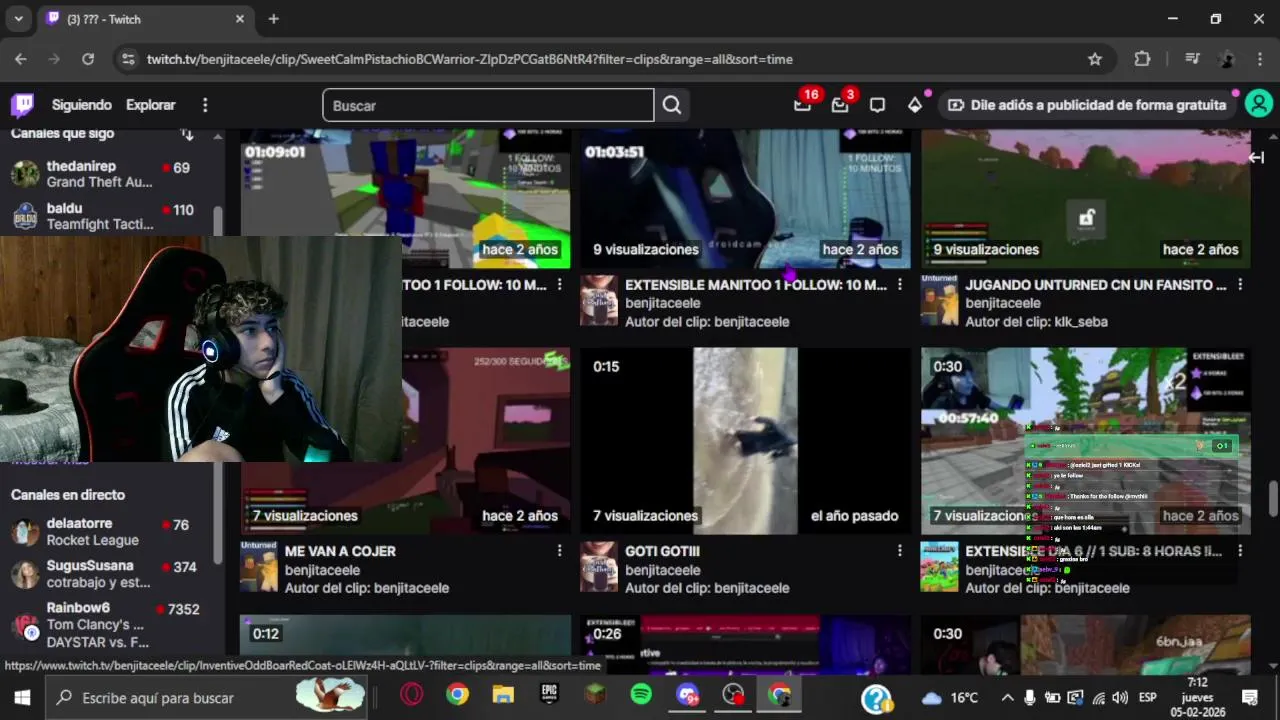
Task: Open notifications inbox with 16 badge
Action: pyautogui.click(x=803, y=104)
